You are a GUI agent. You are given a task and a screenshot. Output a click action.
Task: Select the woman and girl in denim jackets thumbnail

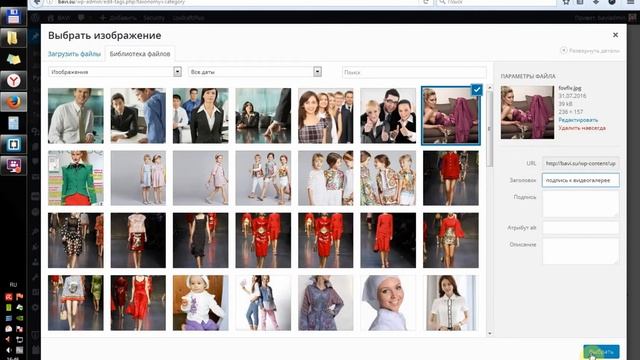tap(263, 303)
